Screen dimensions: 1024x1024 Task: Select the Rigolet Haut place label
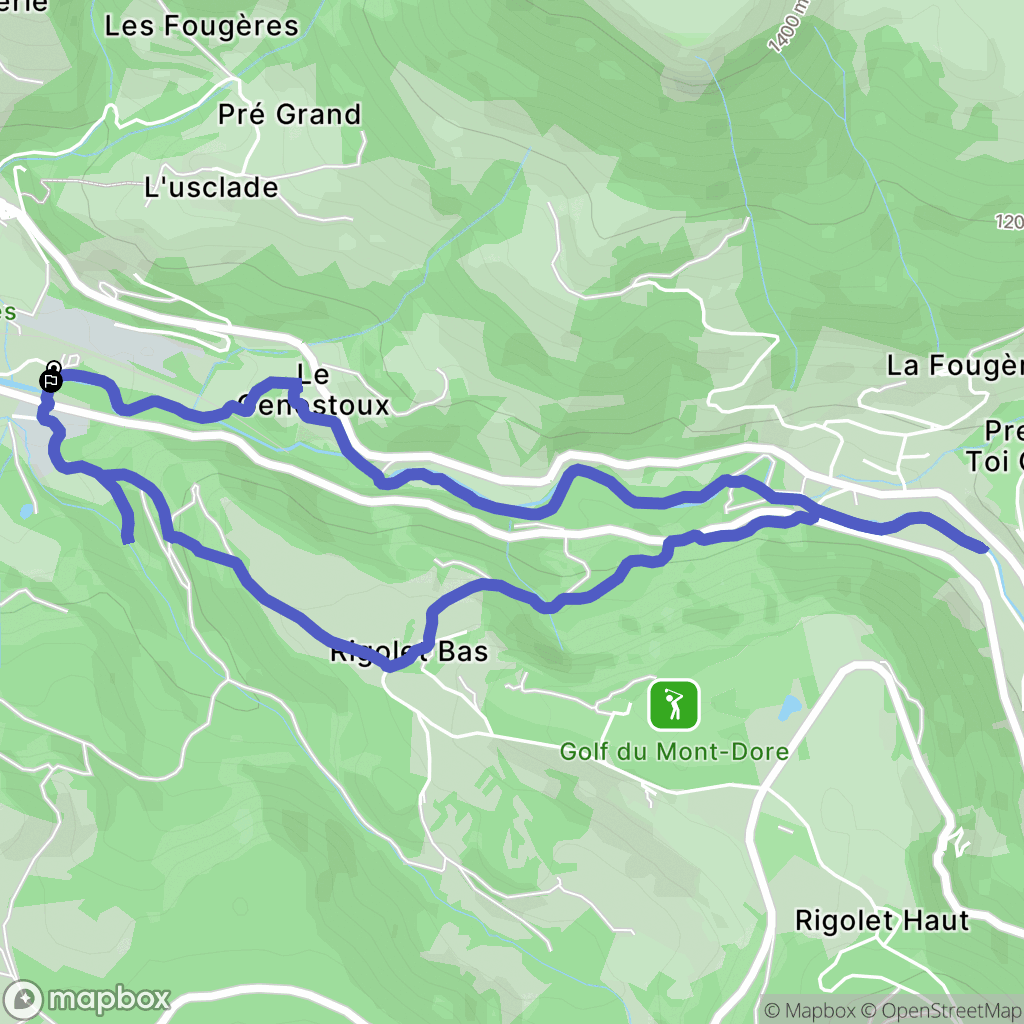(882, 921)
